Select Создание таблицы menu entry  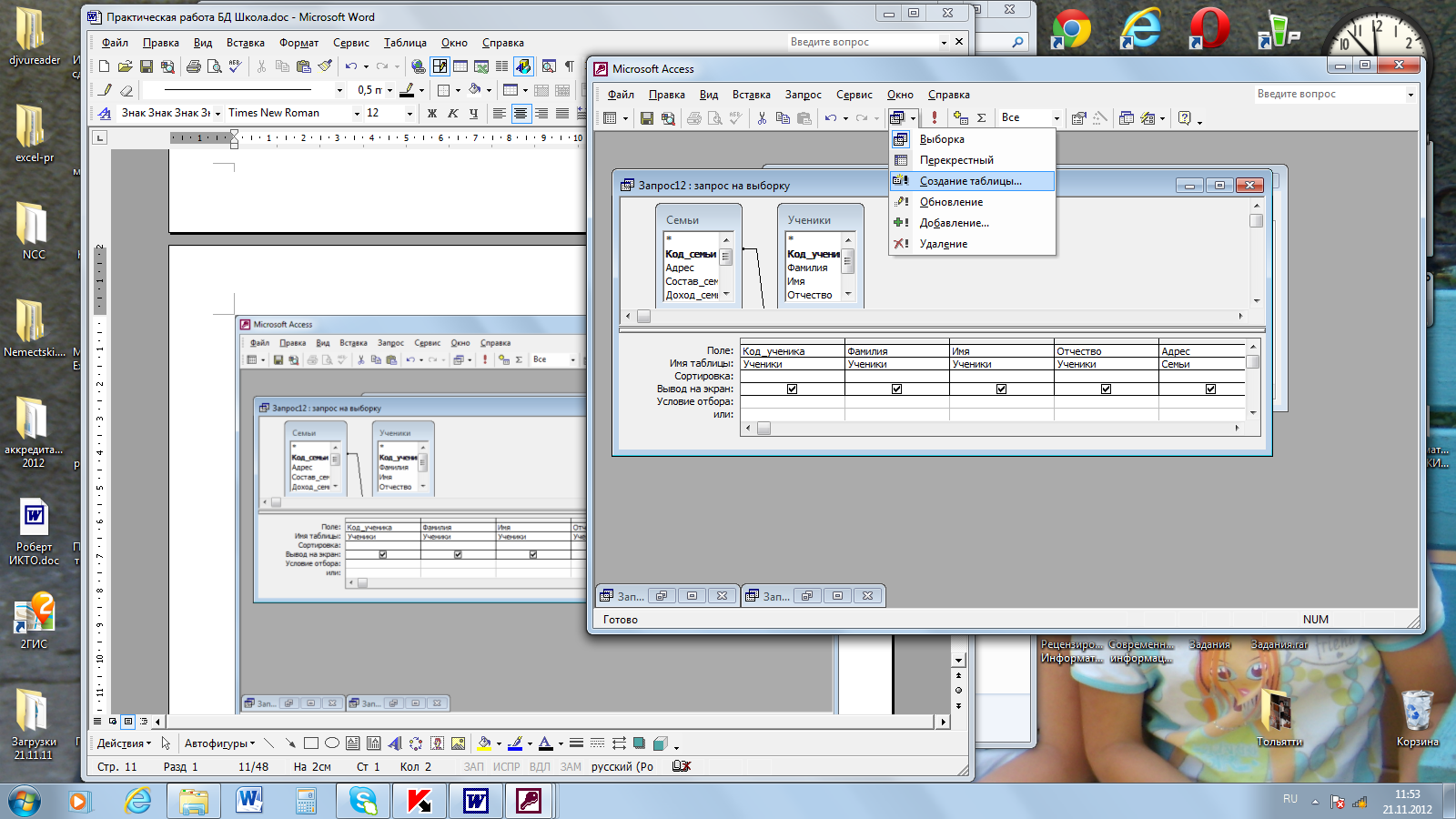point(970,181)
